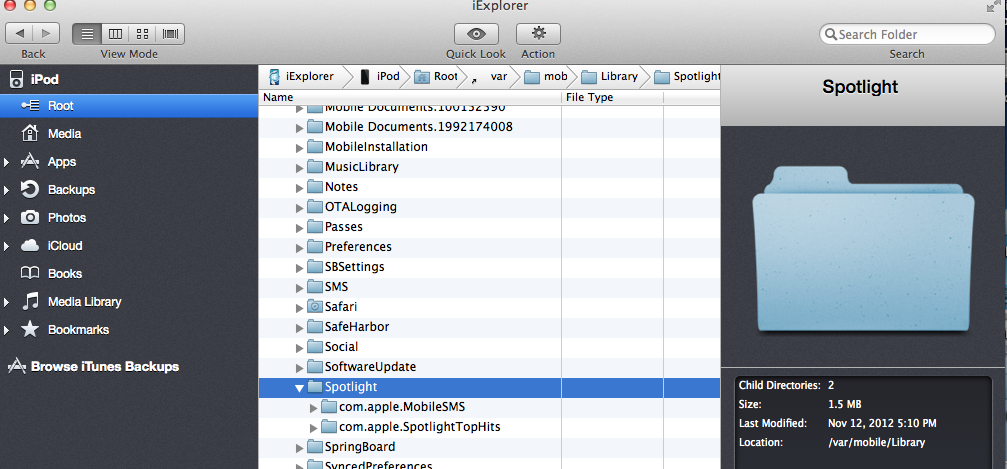This screenshot has width=1007, height=469.
Task: Go to Root in breadcrumb path
Action: pyautogui.click(x=436, y=76)
